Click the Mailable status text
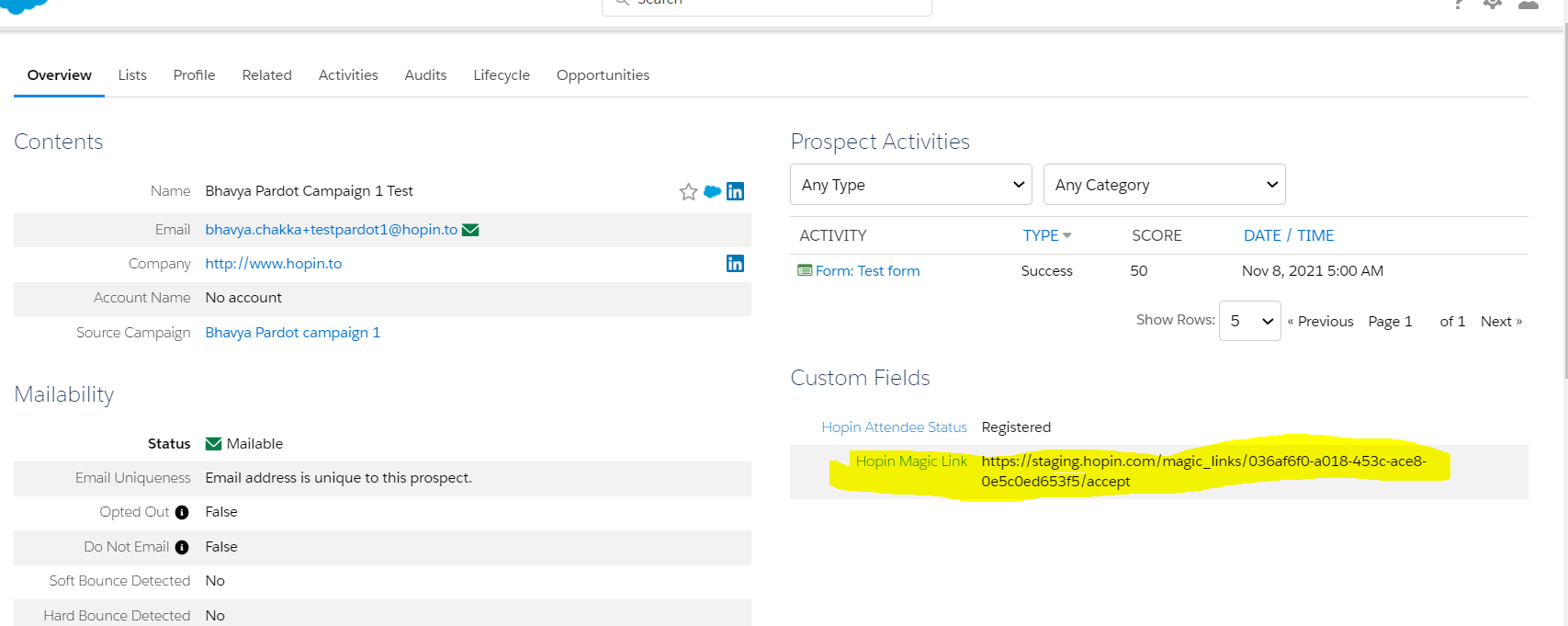The width and height of the screenshot is (1568, 626). pyautogui.click(x=255, y=444)
